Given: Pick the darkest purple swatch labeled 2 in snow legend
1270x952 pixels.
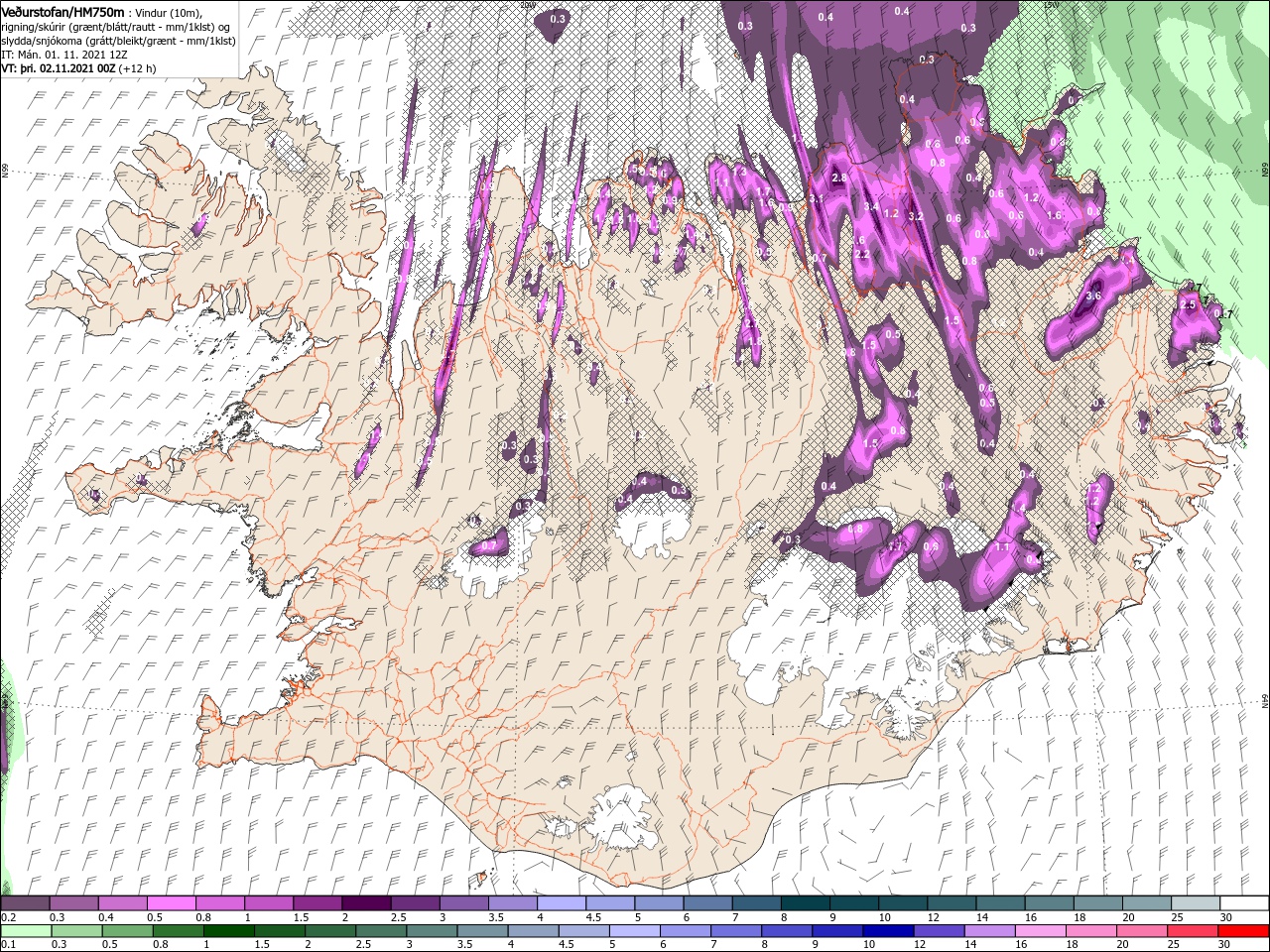Looking at the screenshot, I should [x=366, y=903].
